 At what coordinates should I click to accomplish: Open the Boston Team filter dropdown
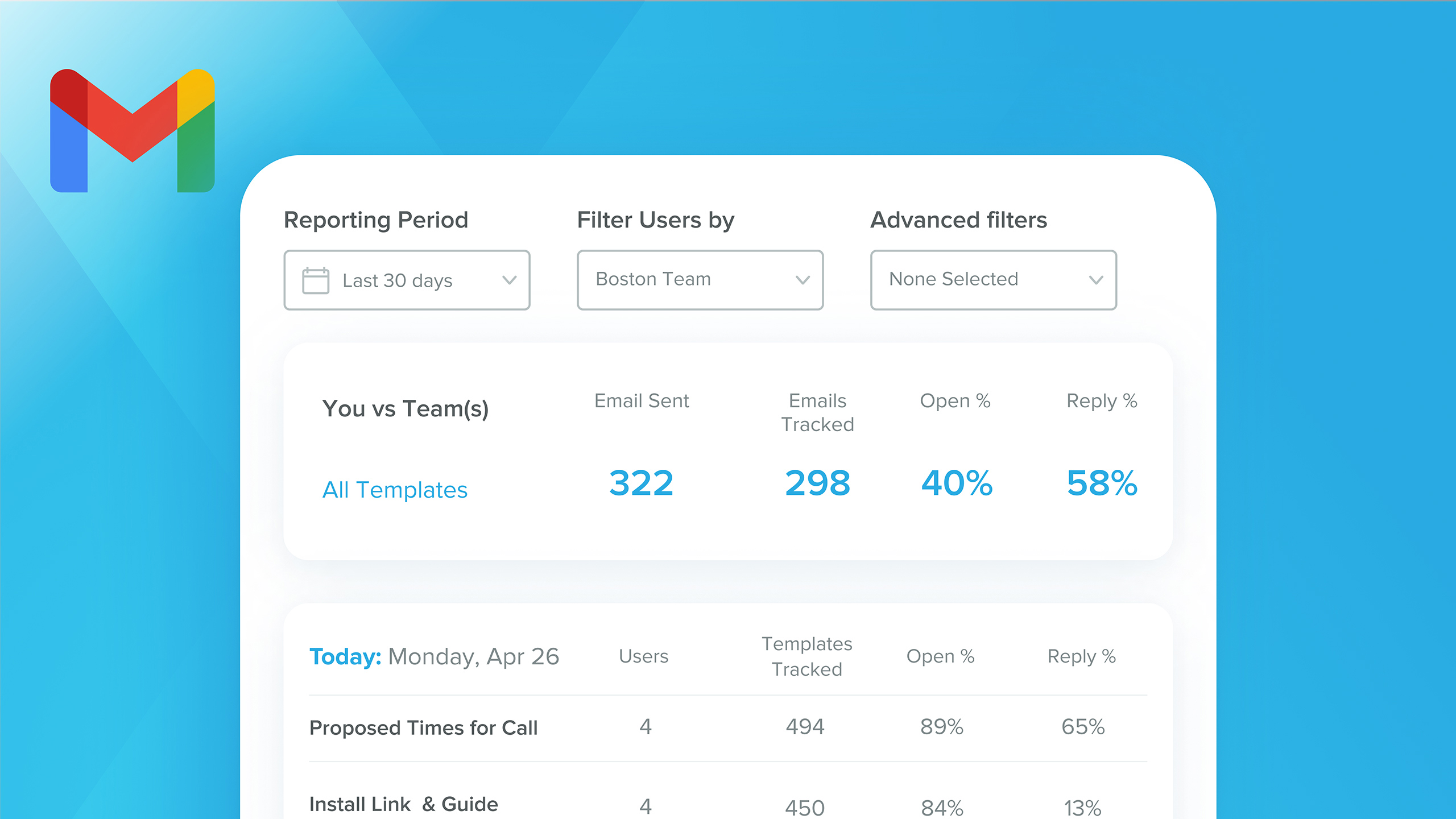click(700, 280)
